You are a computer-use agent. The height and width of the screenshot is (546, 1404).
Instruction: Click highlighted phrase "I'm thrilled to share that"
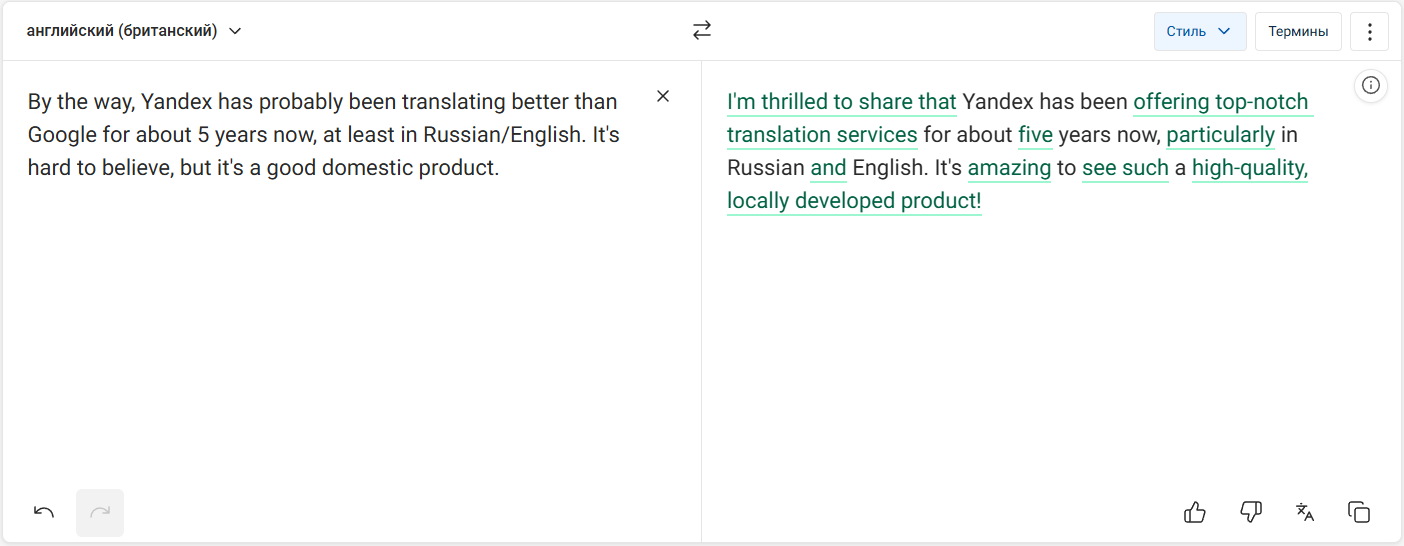click(842, 102)
